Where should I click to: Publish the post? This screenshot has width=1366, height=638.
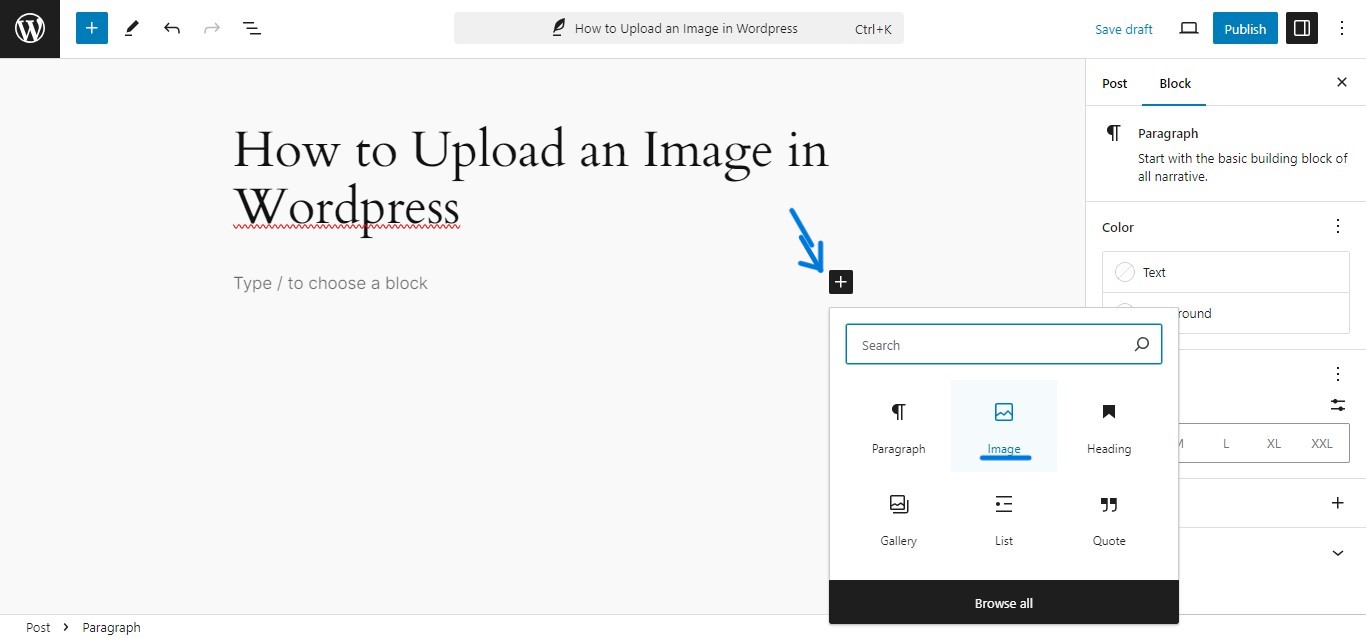(x=1245, y=29)
